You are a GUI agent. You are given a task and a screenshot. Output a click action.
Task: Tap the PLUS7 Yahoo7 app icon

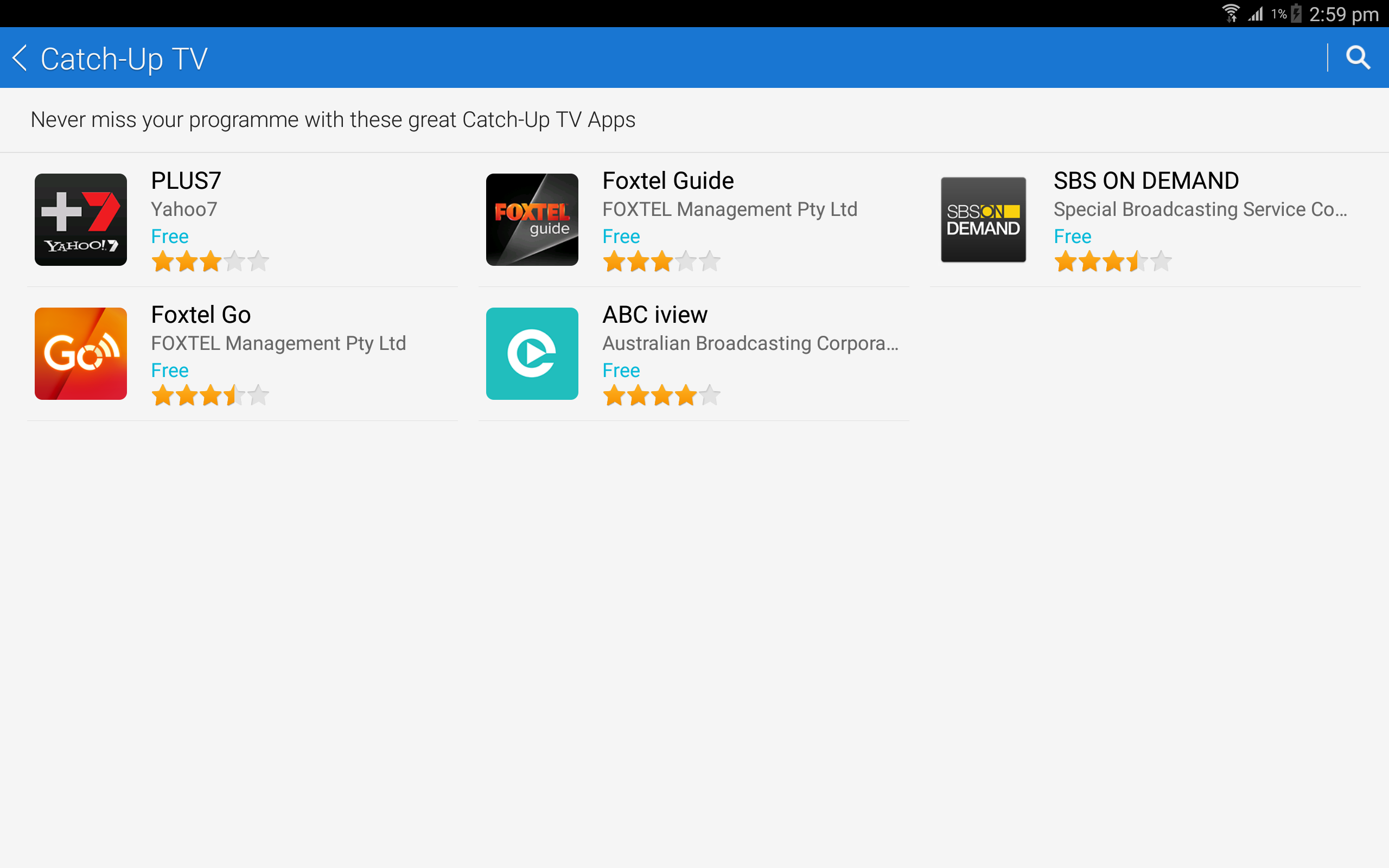click(80, 219)
